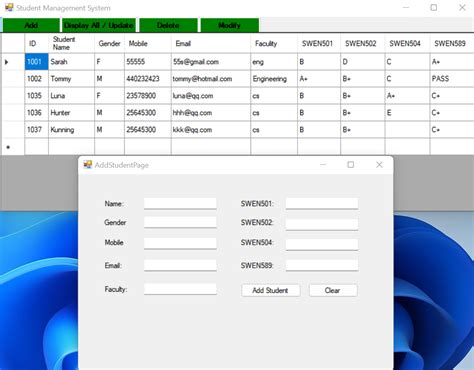
Task: Click email cell luna@qq.com
Action: coord(211,96)
